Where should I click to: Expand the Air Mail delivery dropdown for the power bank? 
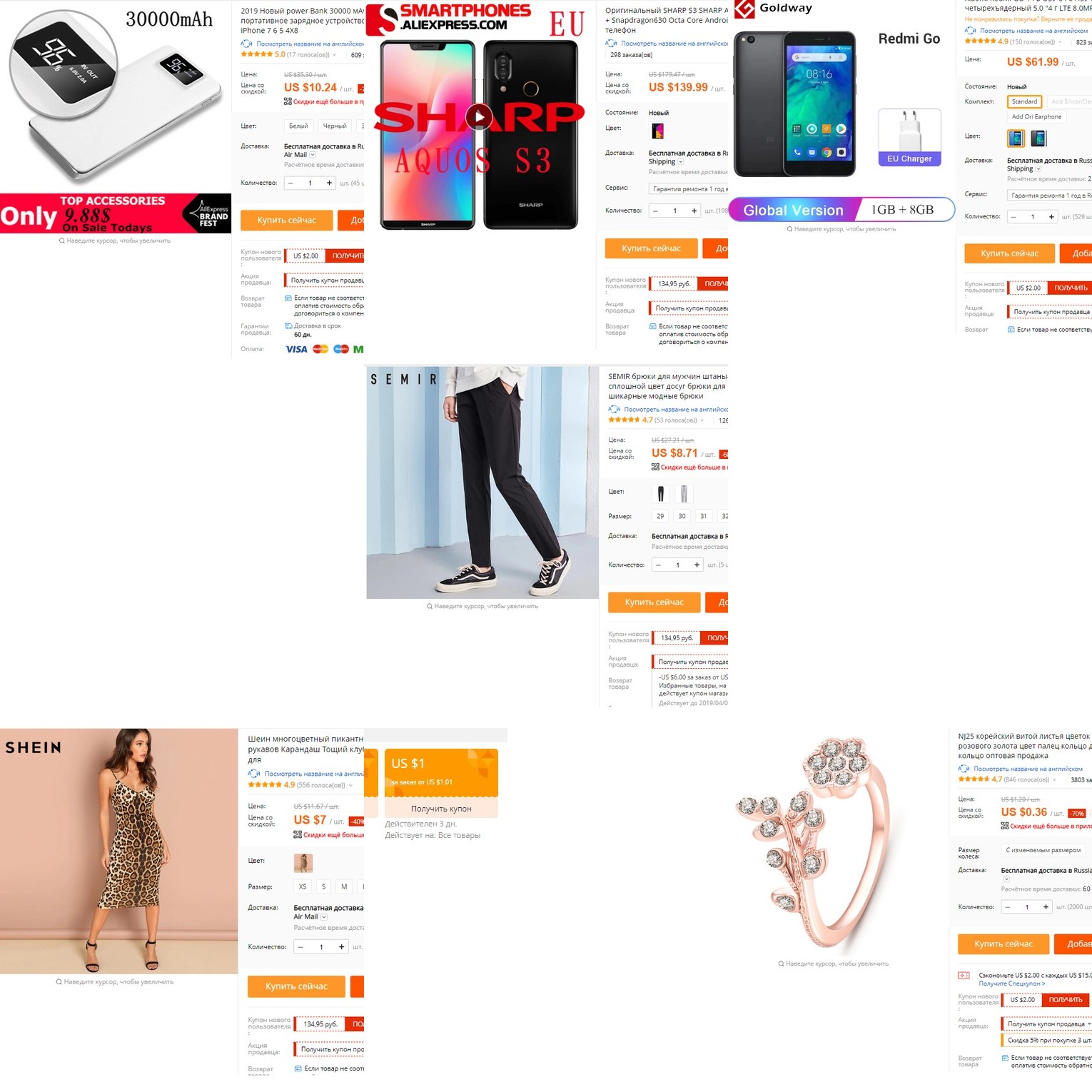(x=313, y=155)
